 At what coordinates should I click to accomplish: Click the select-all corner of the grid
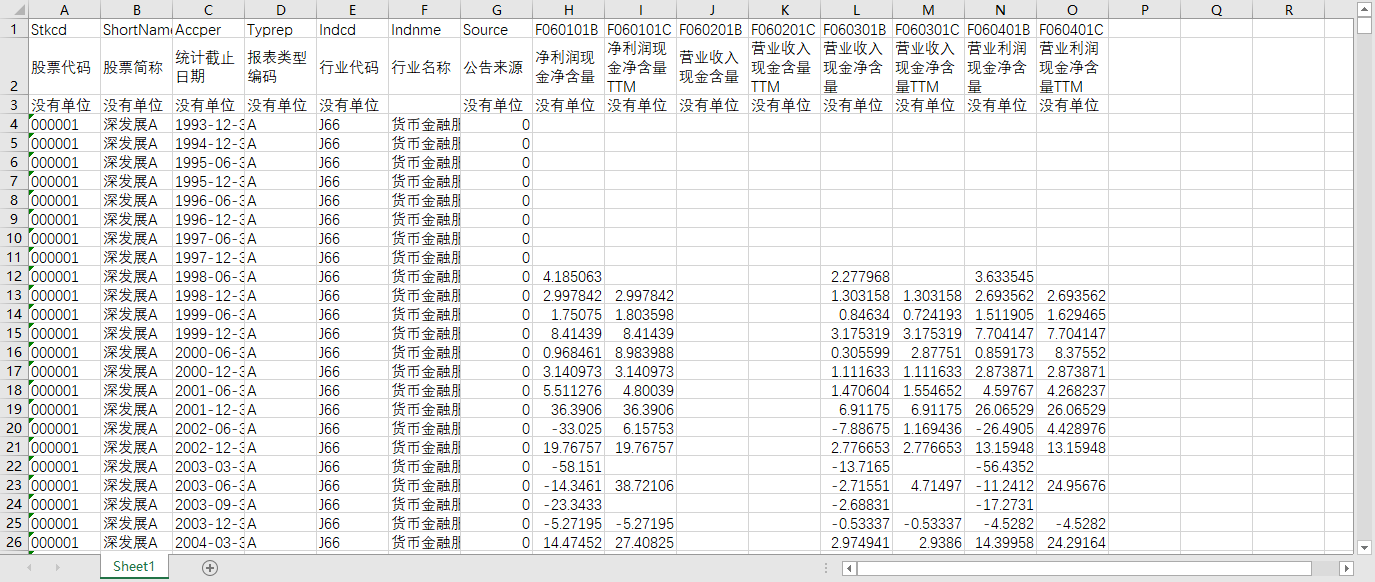(x=14, y=10)
